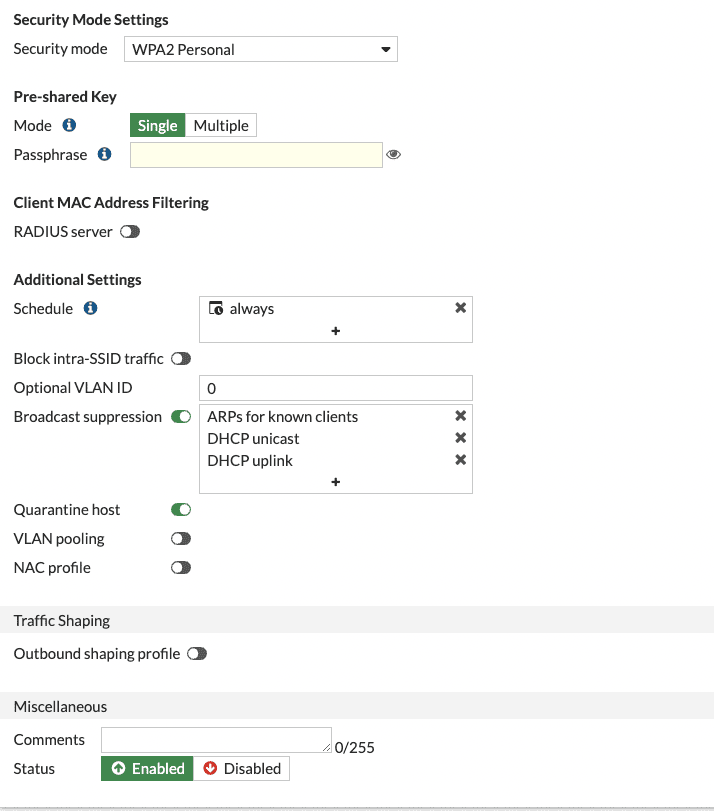This screenshot has height=811, width=714.
Task: Toggle the RADIUS server switch
Action: pyautogui.click(x=130, y=232)
